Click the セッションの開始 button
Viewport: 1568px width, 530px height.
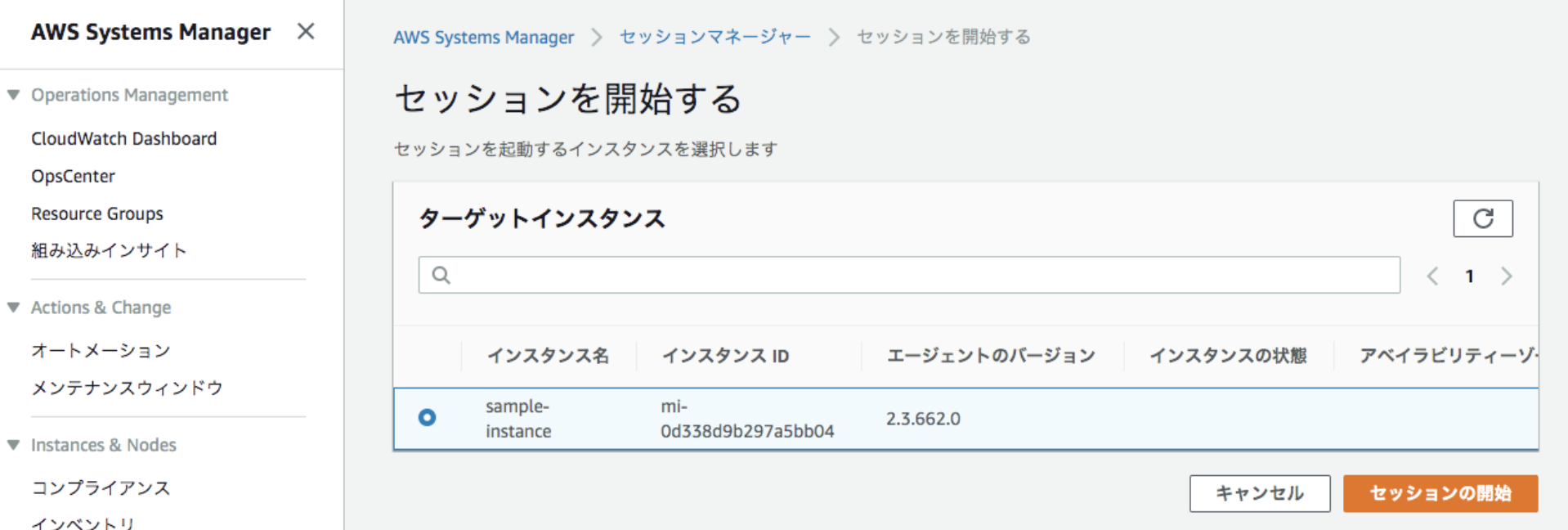click(x=1440, y=493)
